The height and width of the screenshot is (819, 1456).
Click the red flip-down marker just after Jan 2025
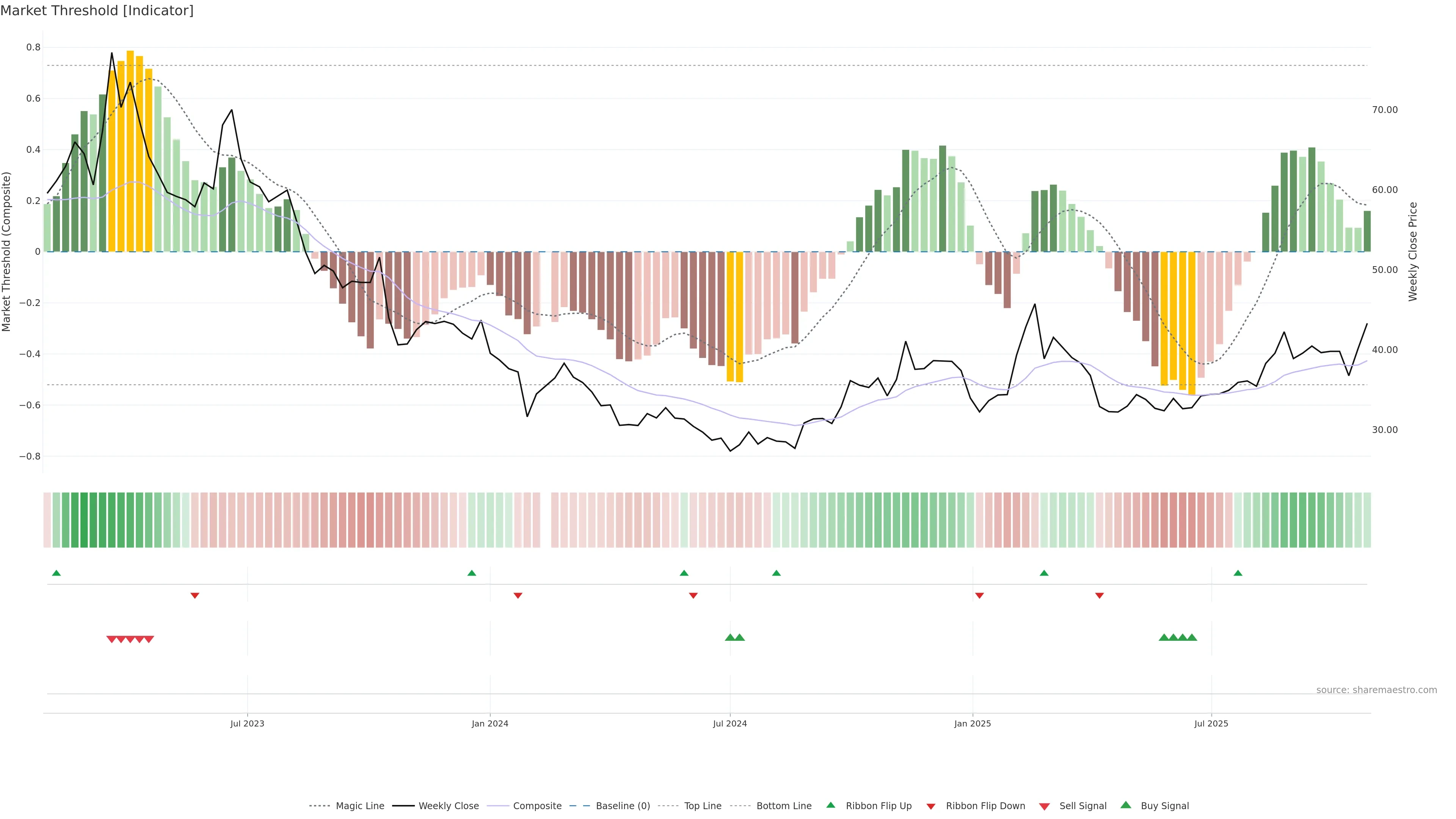click(x=979, y=595)
